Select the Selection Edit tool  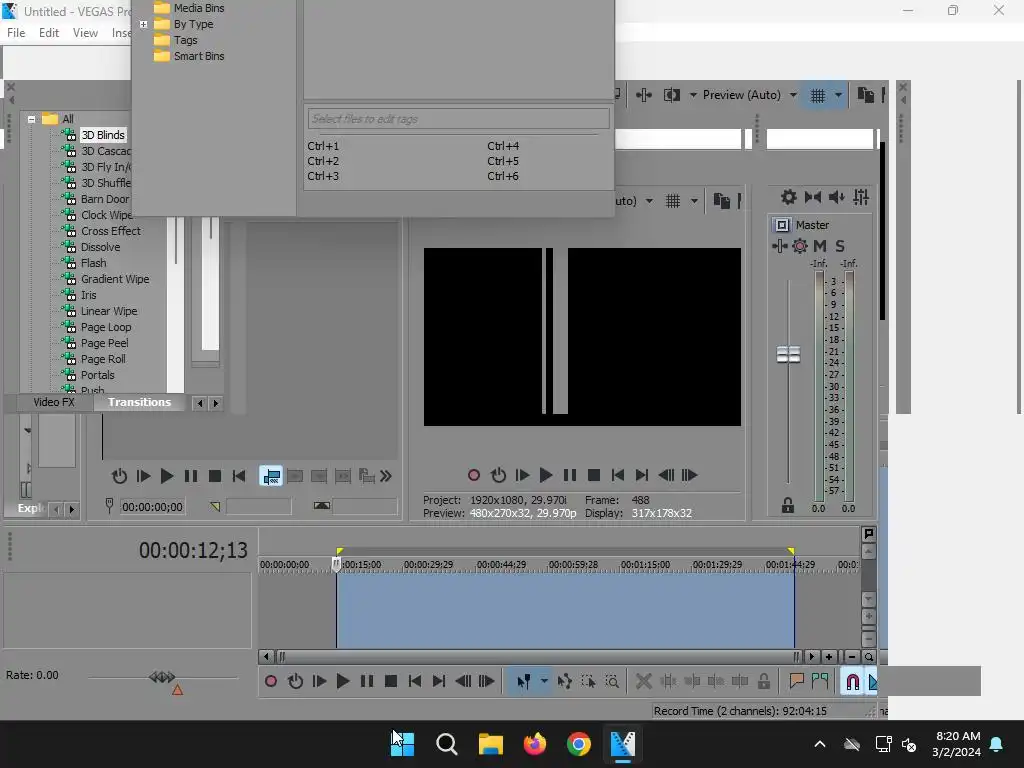click(588, 681)
